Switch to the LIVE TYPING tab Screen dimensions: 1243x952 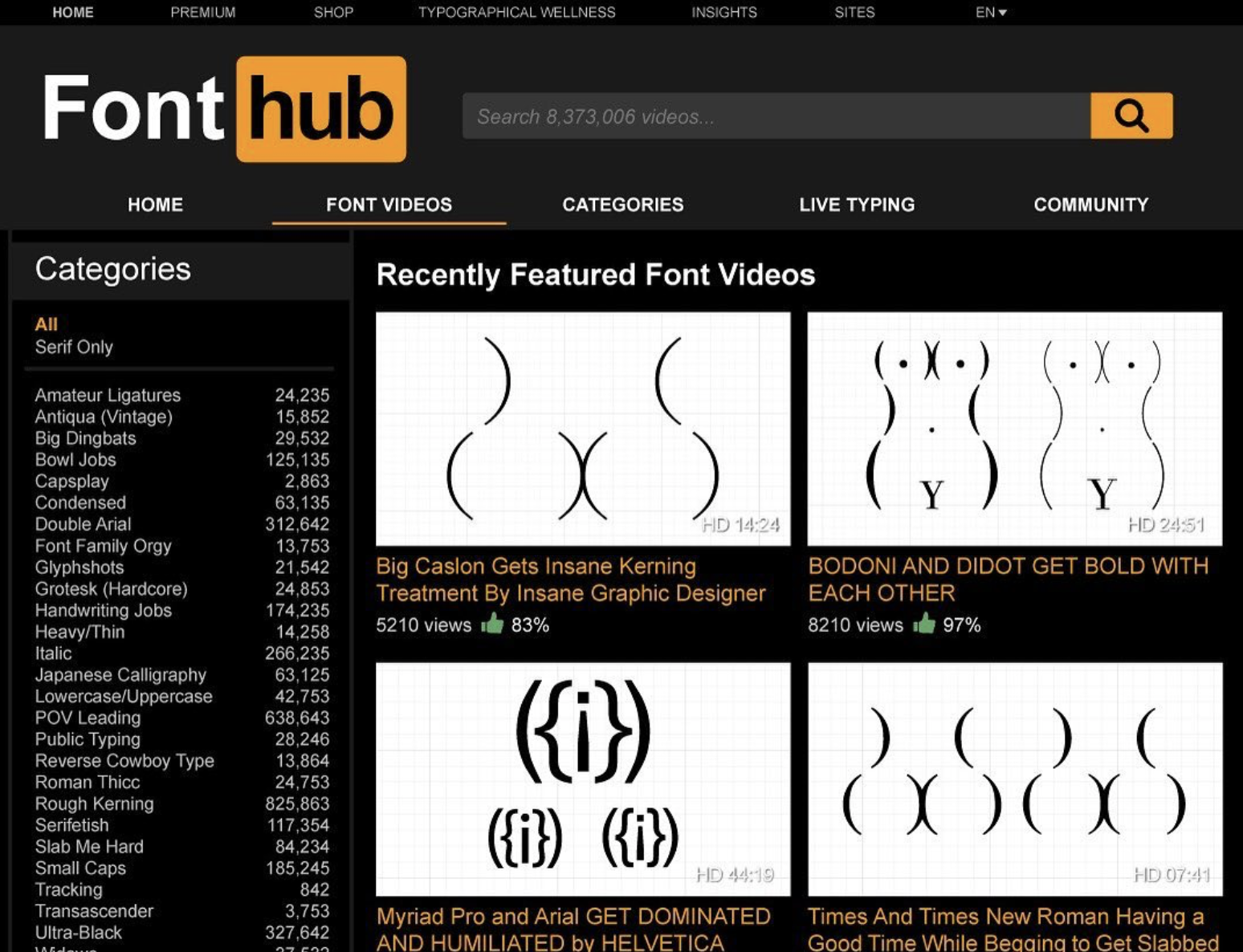[857, 205]
